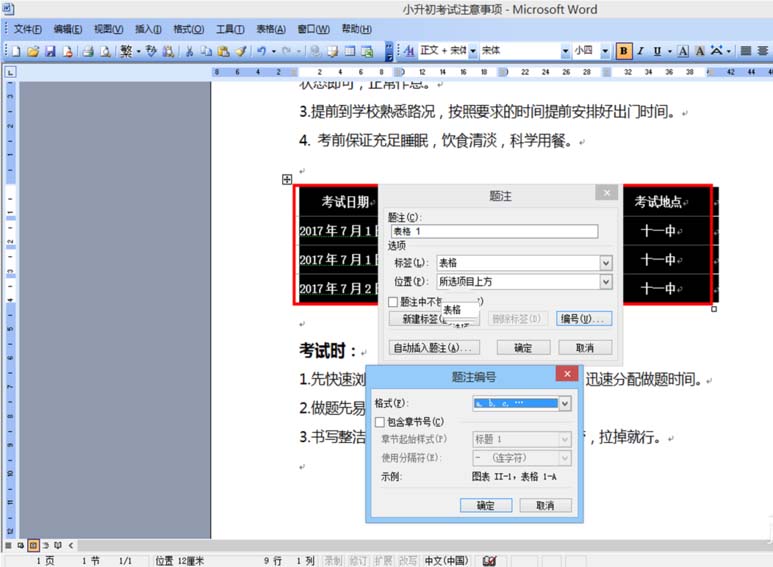Toggle Bold formatting in the toolbar
The height and width of the screenshot is (567, 773).
point(624,51)
